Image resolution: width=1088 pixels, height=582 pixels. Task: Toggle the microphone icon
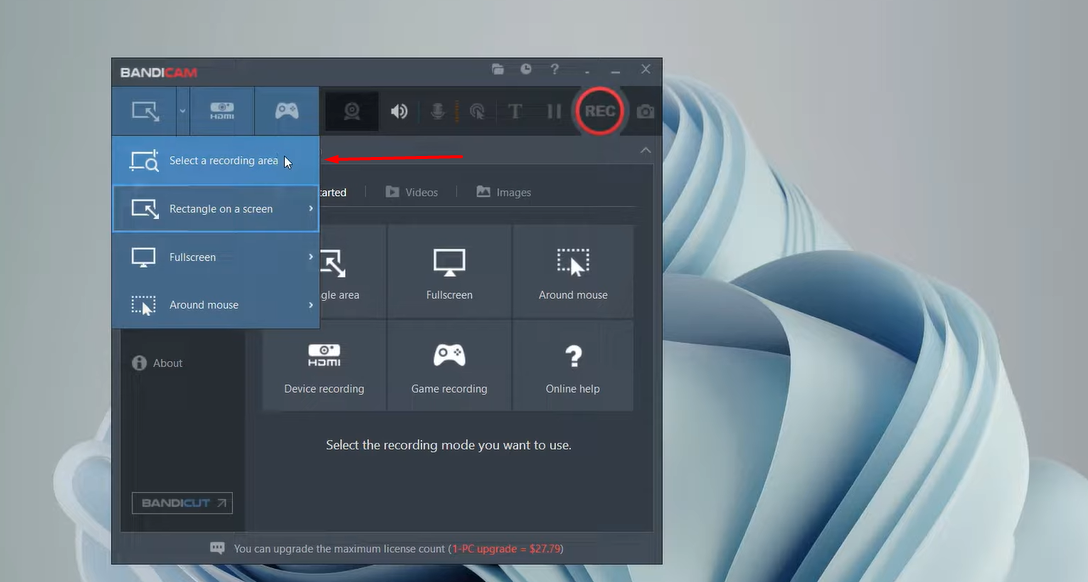[438, 111]
